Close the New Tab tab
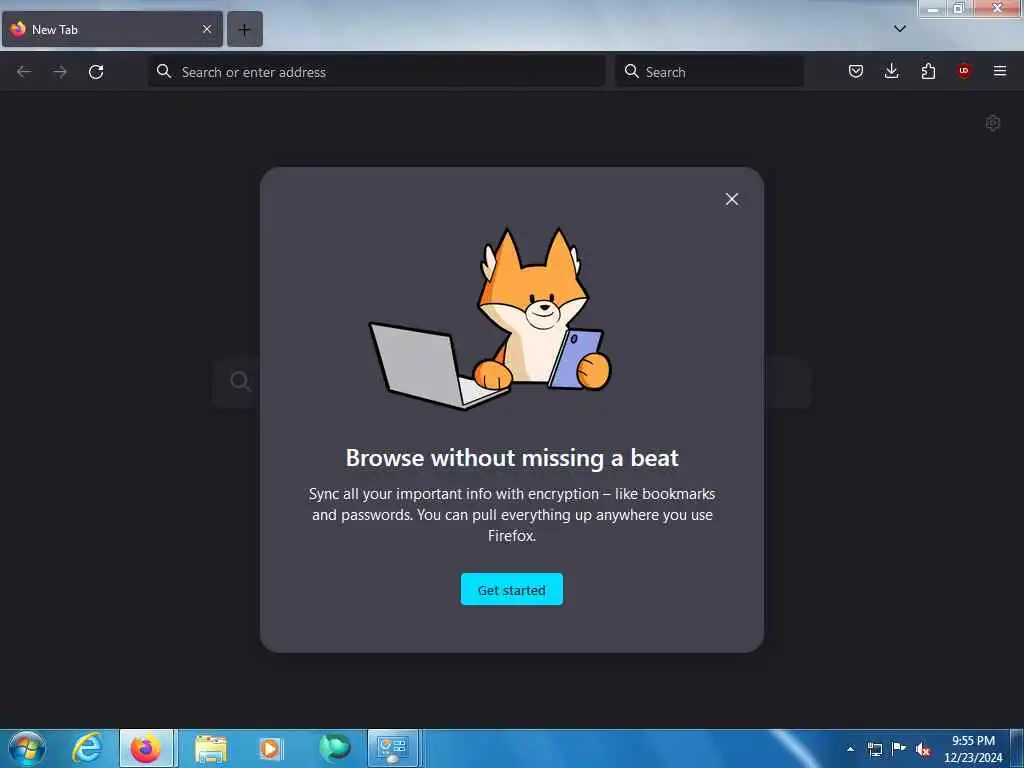Image resolution: width=1024 pixels, height=768 pixels. click(207, 29)
